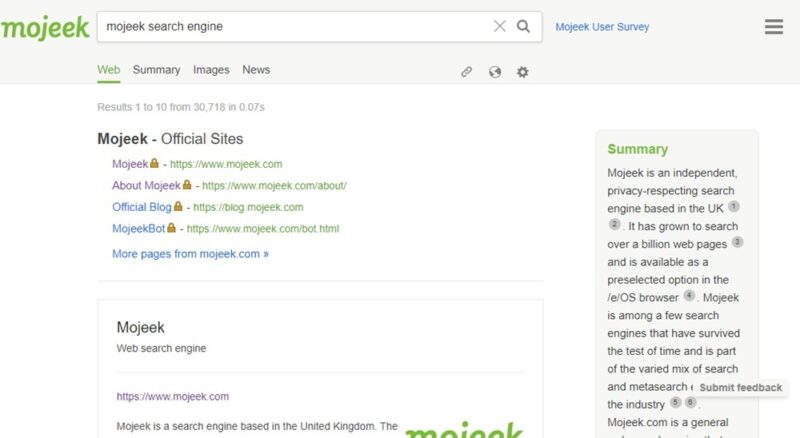Click summary citation number 6
Image resolution: width=800 pixels, height=438 pixels.
pyautogui.click(x=690, y=402)
